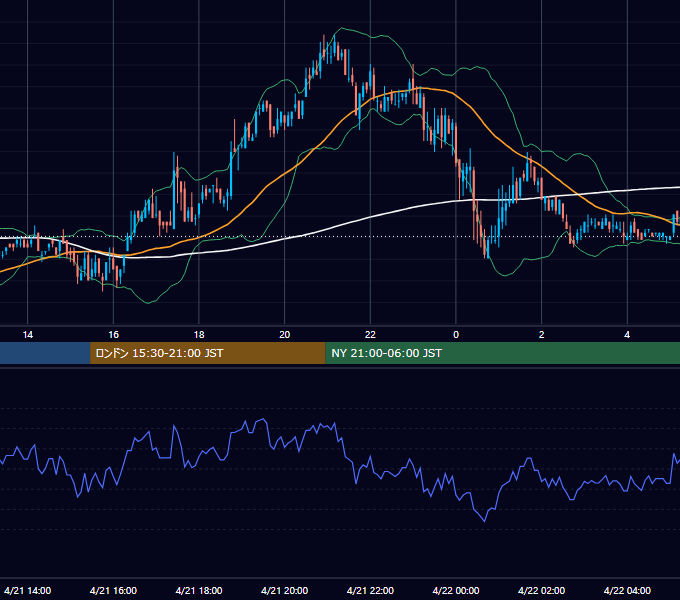Click the hour label 0 on price chart axis
The image size is (680, 600).
(456, 335)
